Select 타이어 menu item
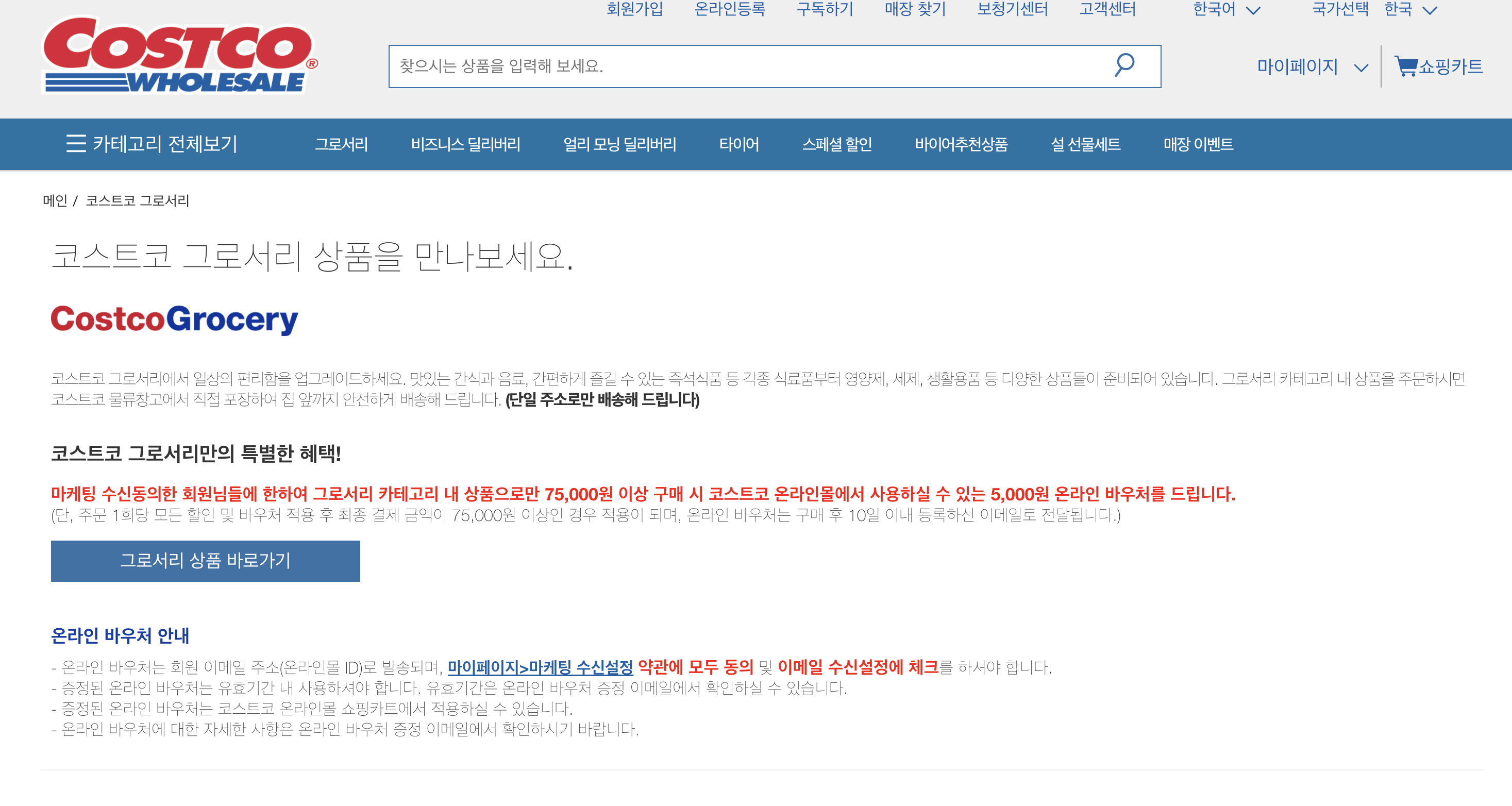The image size is (1512, 806). click(x=739, y=144)
